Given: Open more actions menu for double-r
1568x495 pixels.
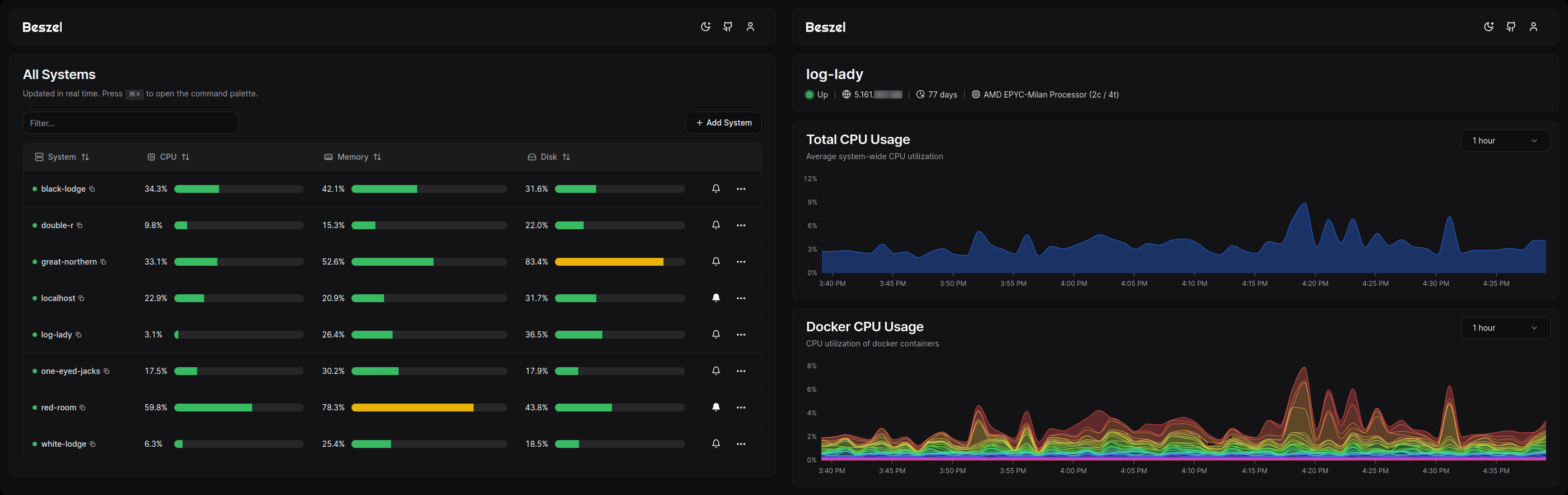Looking at the screenshot, I should point(741,225).
